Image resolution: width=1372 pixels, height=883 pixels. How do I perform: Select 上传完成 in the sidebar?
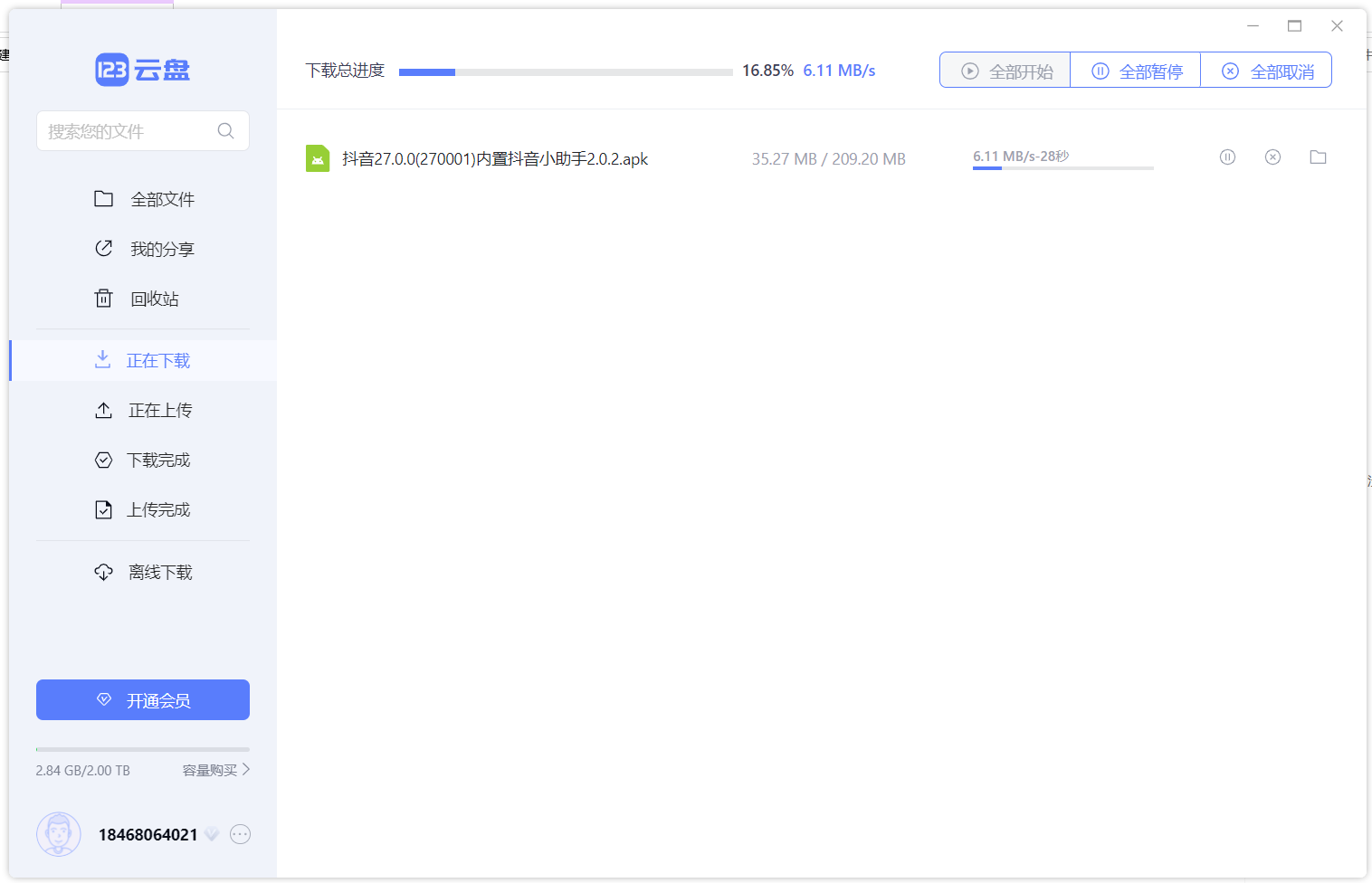tap(143, 509)
